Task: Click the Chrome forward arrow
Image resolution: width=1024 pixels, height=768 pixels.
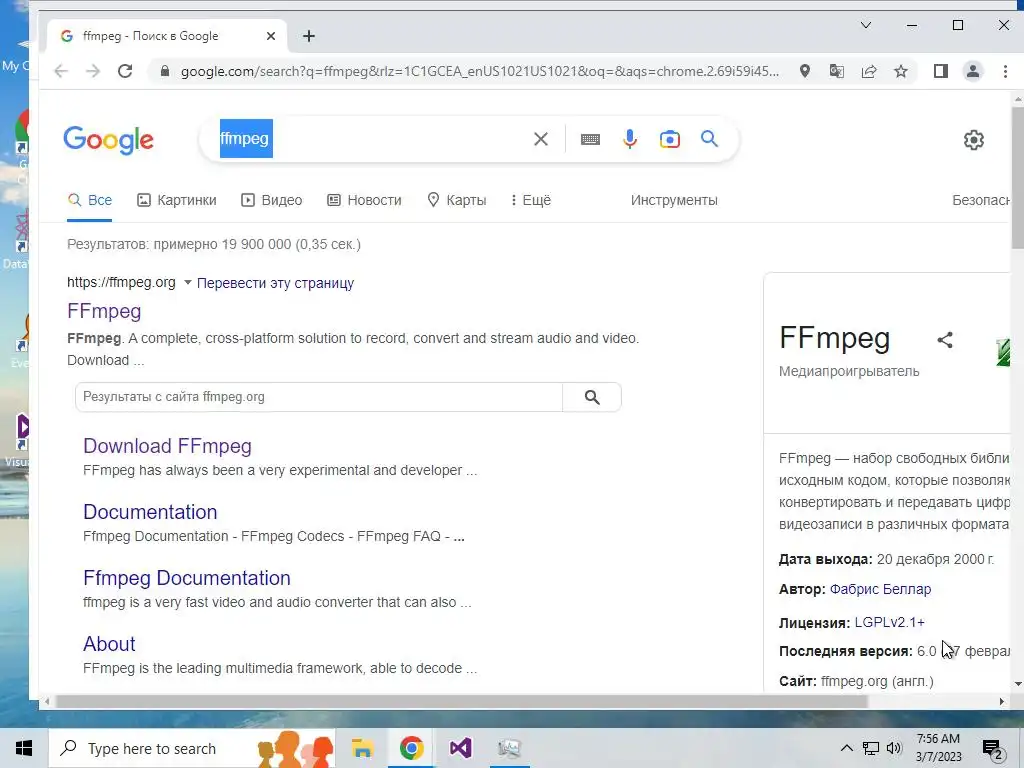Action: click(x=93, y=71)
